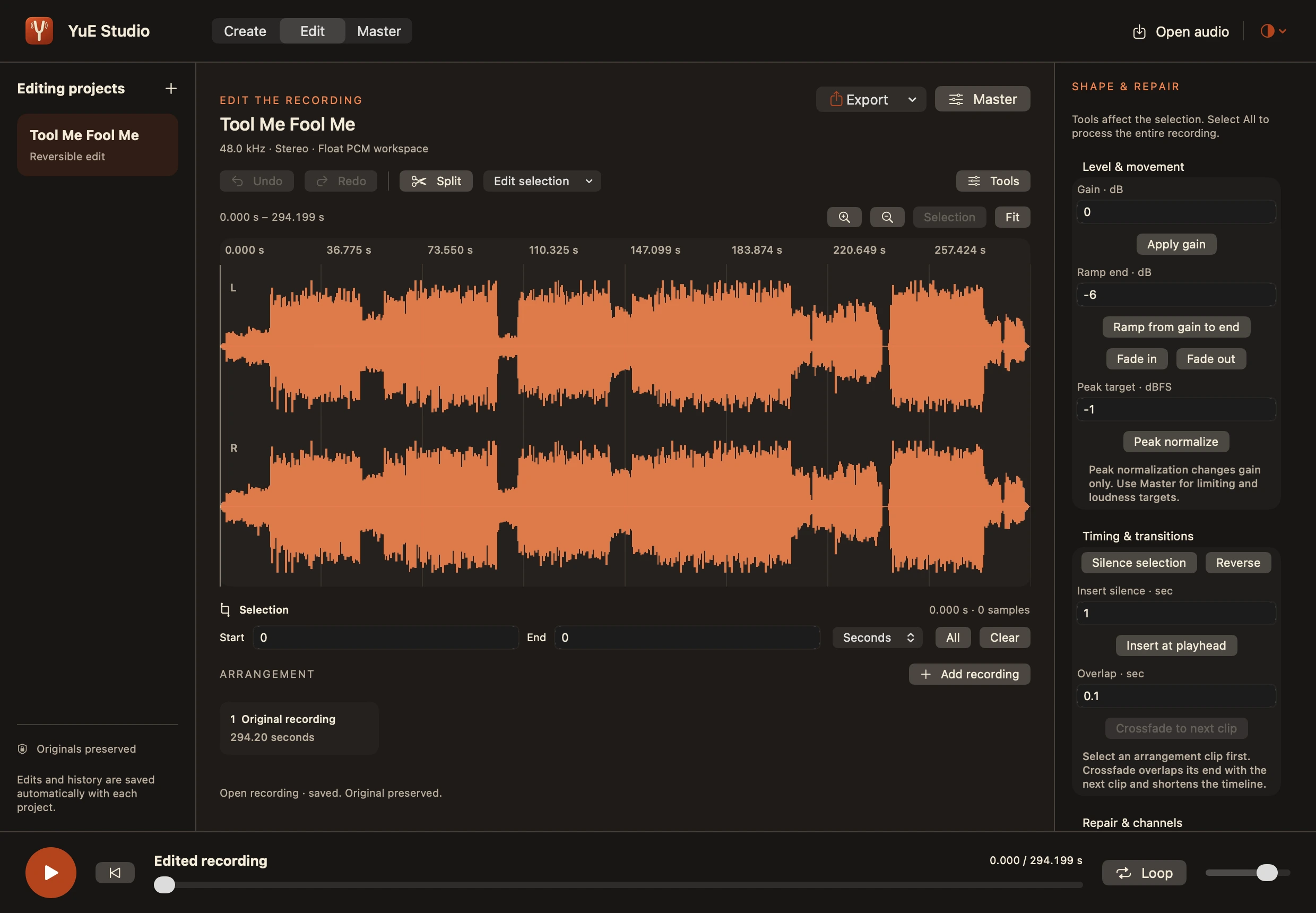1316x913 pixels.
Task: Click the "Repair & channels" heading
Action: click(x=1132, y=823)
